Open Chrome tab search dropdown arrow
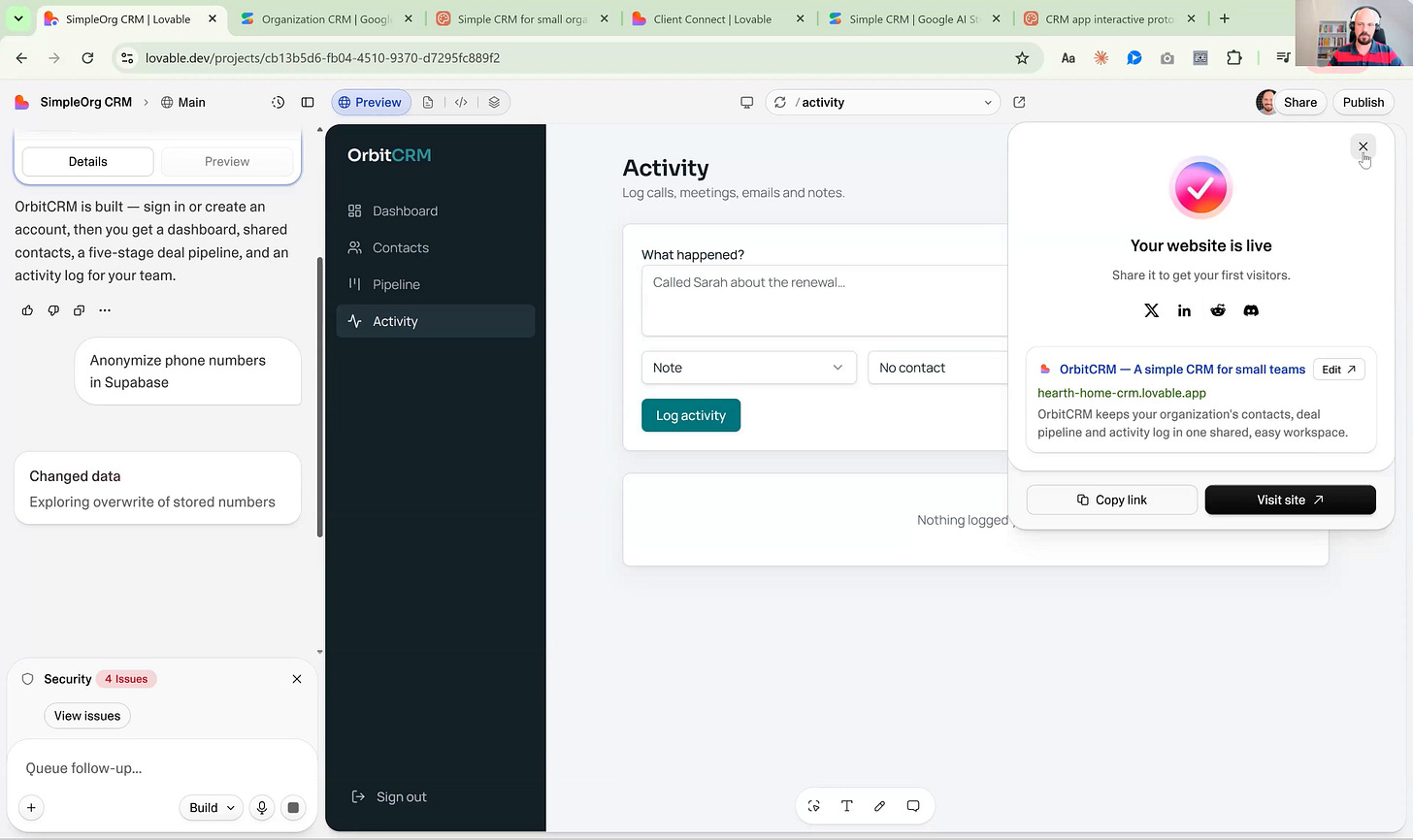Screen dimensions: 1413x840 [18, 18]
